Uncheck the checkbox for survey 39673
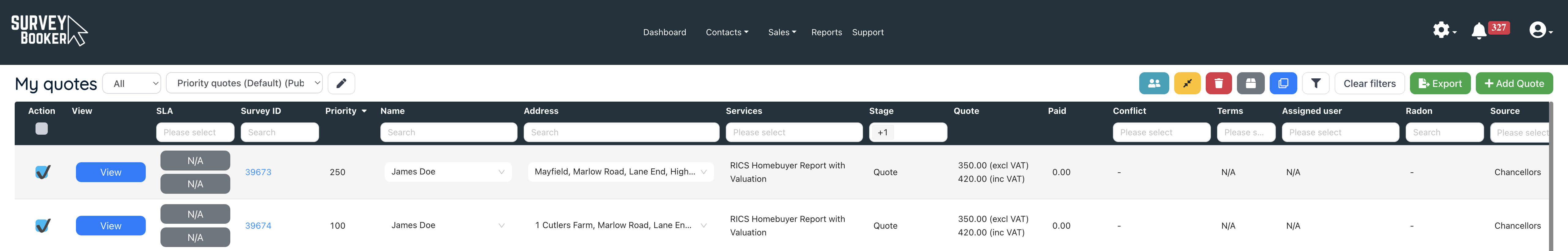Viewport: 1568px width, 251px height. point(42,172)
